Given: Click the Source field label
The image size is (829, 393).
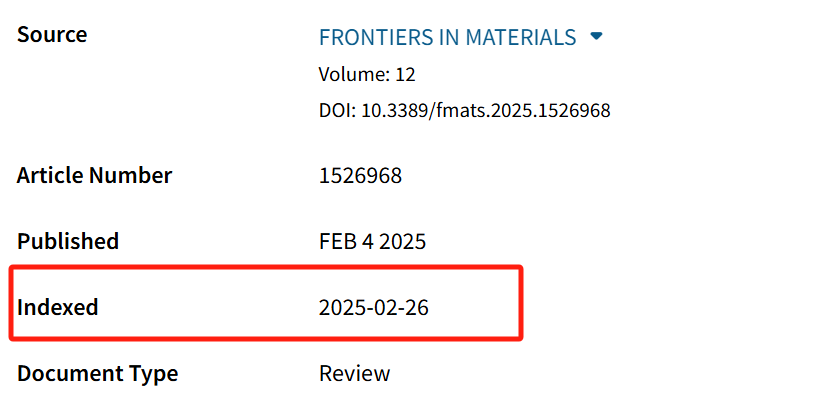Looking at the screenshot, I should point(52,35).
